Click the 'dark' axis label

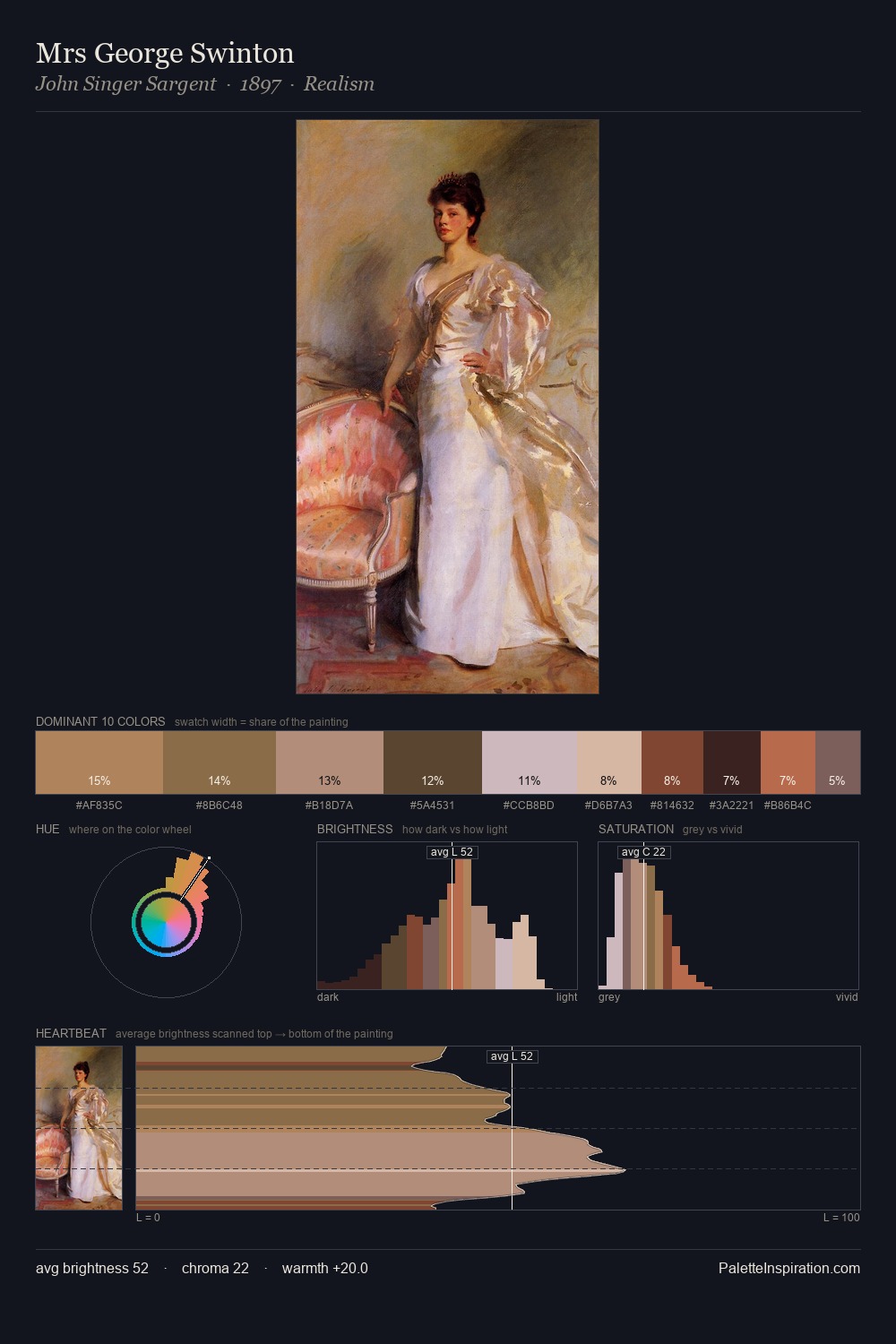[328, 997]
